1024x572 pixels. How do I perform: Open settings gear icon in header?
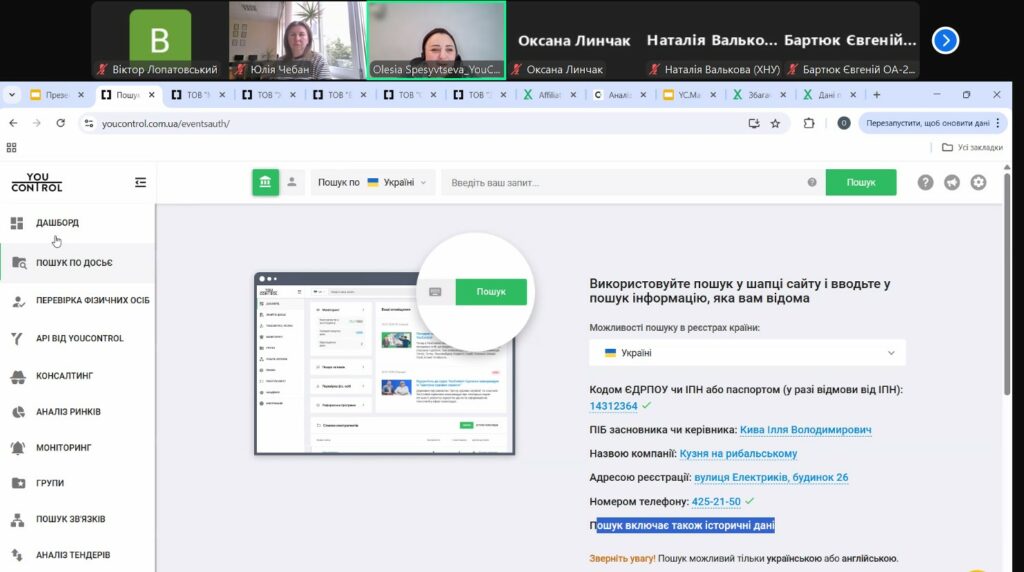pos(978,182)
